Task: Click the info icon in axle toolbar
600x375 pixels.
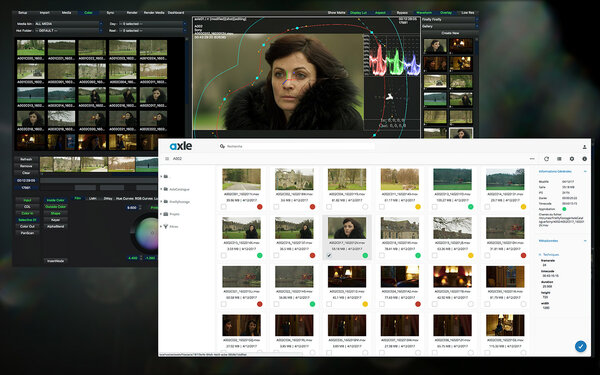Action: point(584,159)
